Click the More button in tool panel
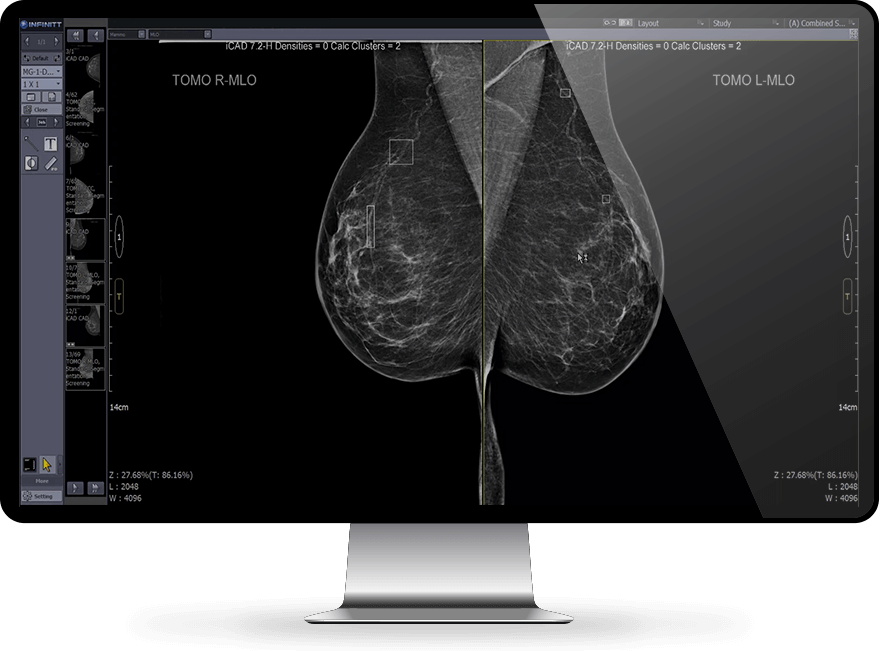Screen dimensions: 880x651 click(41, 481)
